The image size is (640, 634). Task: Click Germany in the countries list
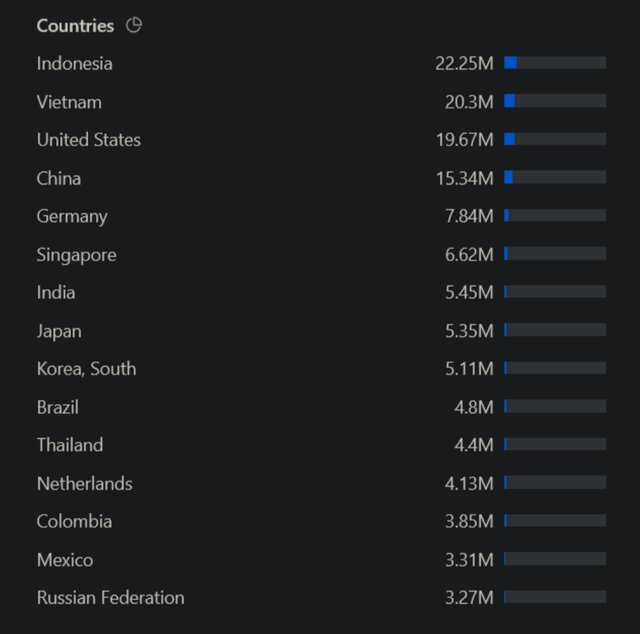(72, 216)
